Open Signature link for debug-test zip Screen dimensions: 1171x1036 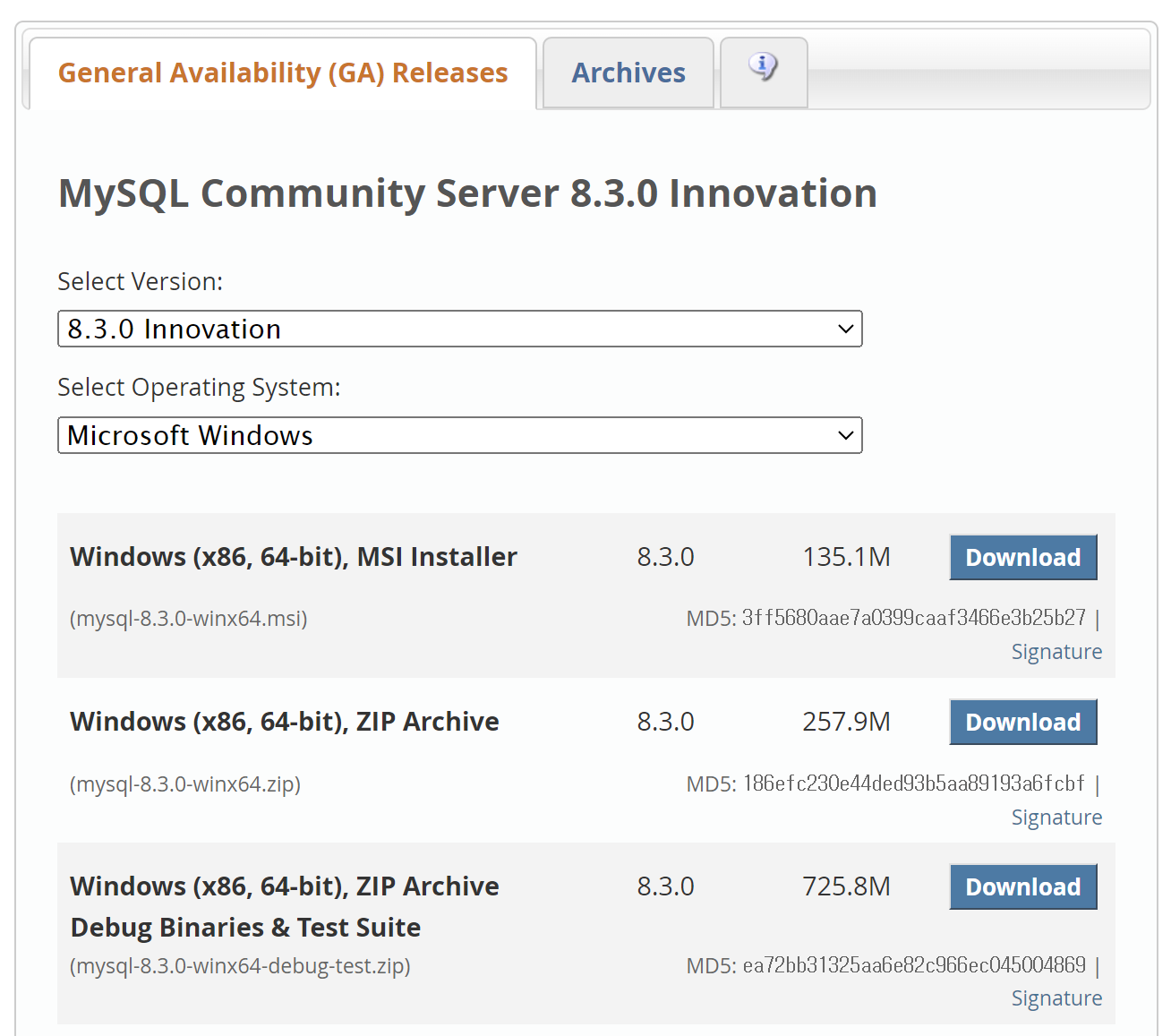(x=1056, y=998)
